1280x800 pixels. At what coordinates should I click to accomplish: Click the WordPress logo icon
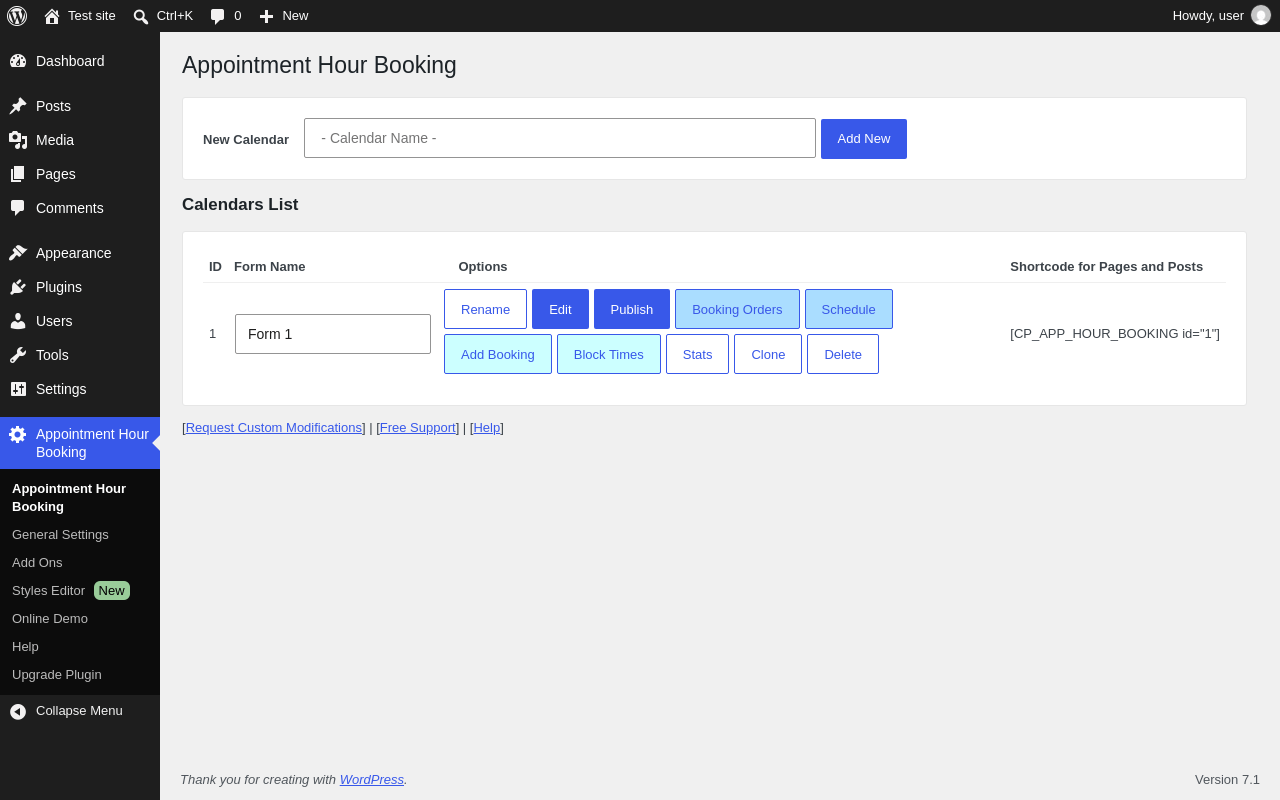click(17, 16)
